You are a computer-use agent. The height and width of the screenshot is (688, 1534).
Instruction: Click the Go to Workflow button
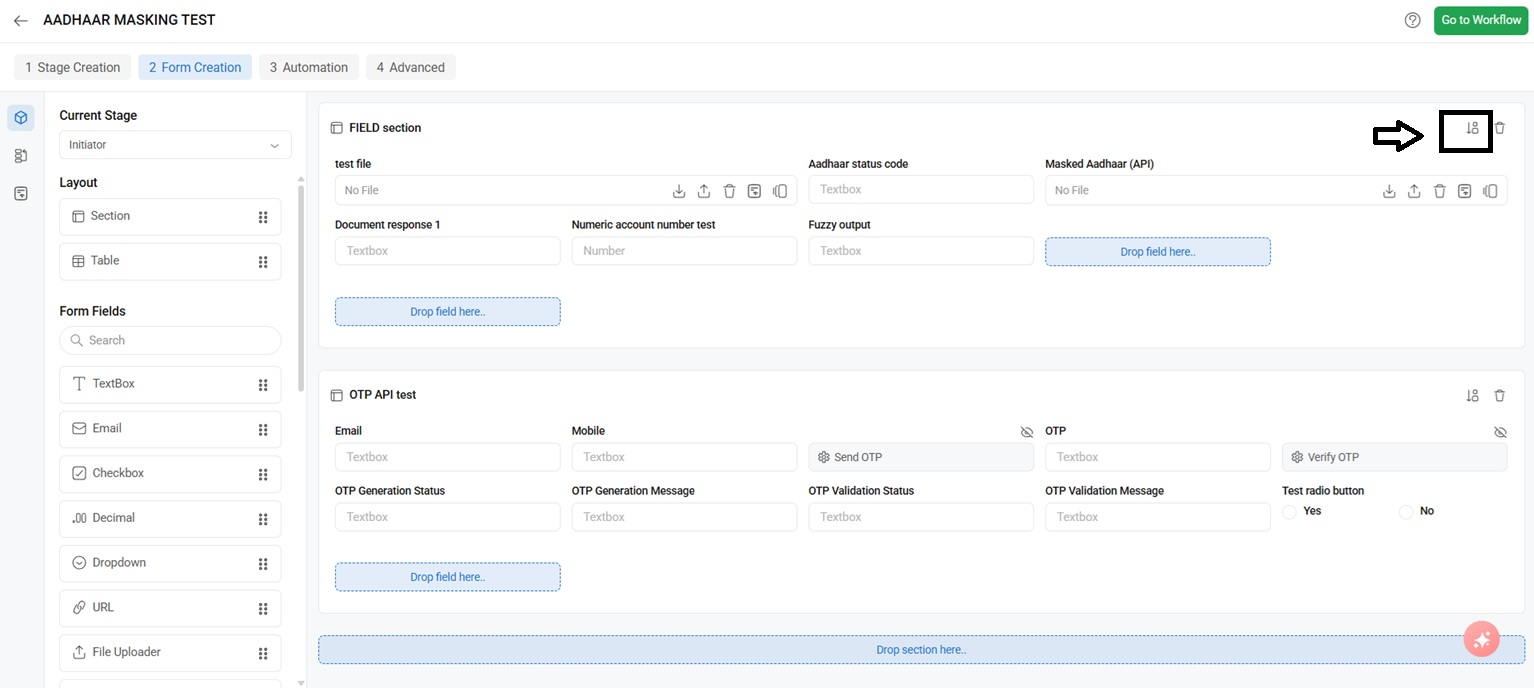[x=1481, y=20]
